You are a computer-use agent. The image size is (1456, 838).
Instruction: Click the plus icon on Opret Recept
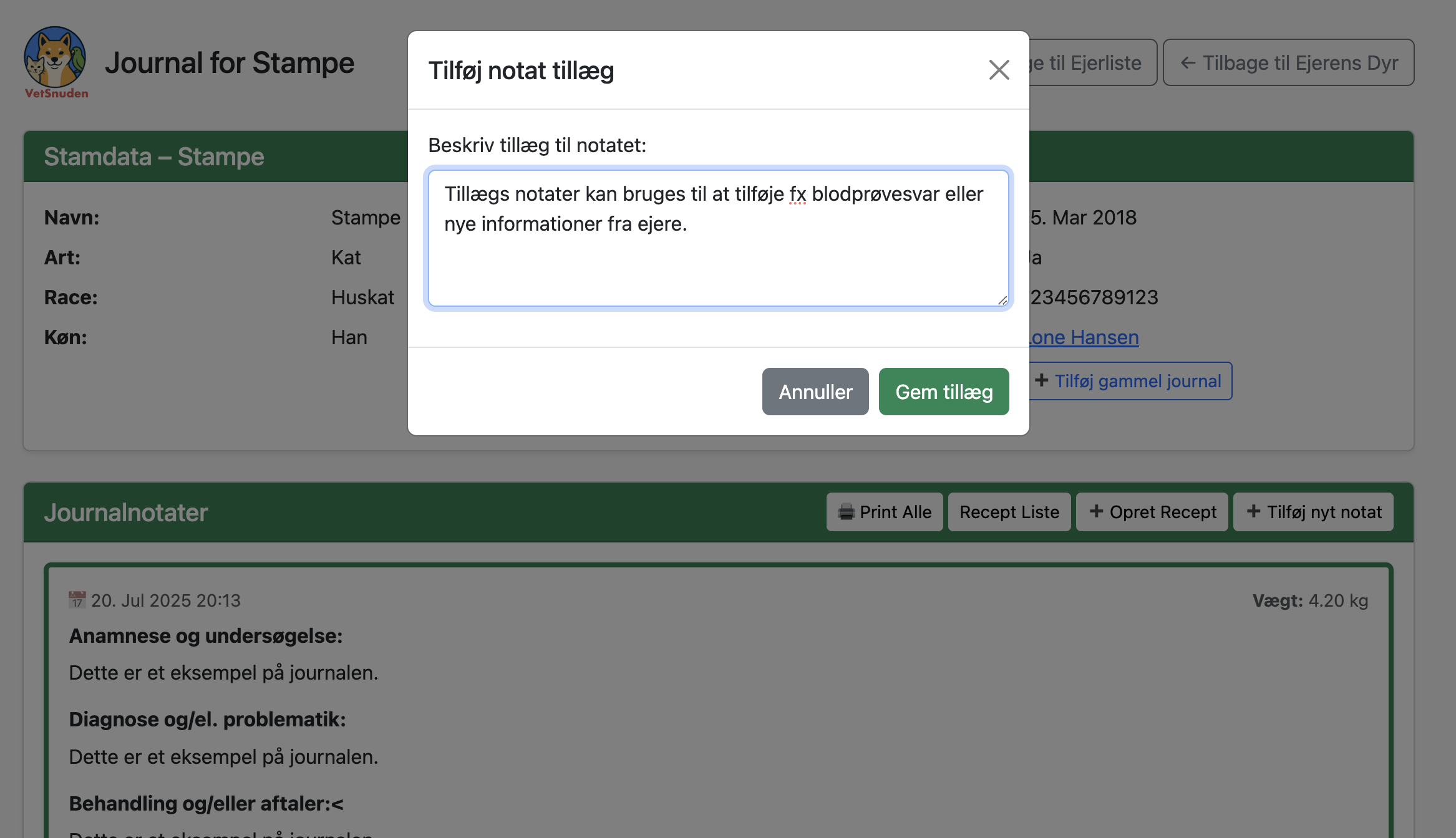click(x=1097, y=511)
